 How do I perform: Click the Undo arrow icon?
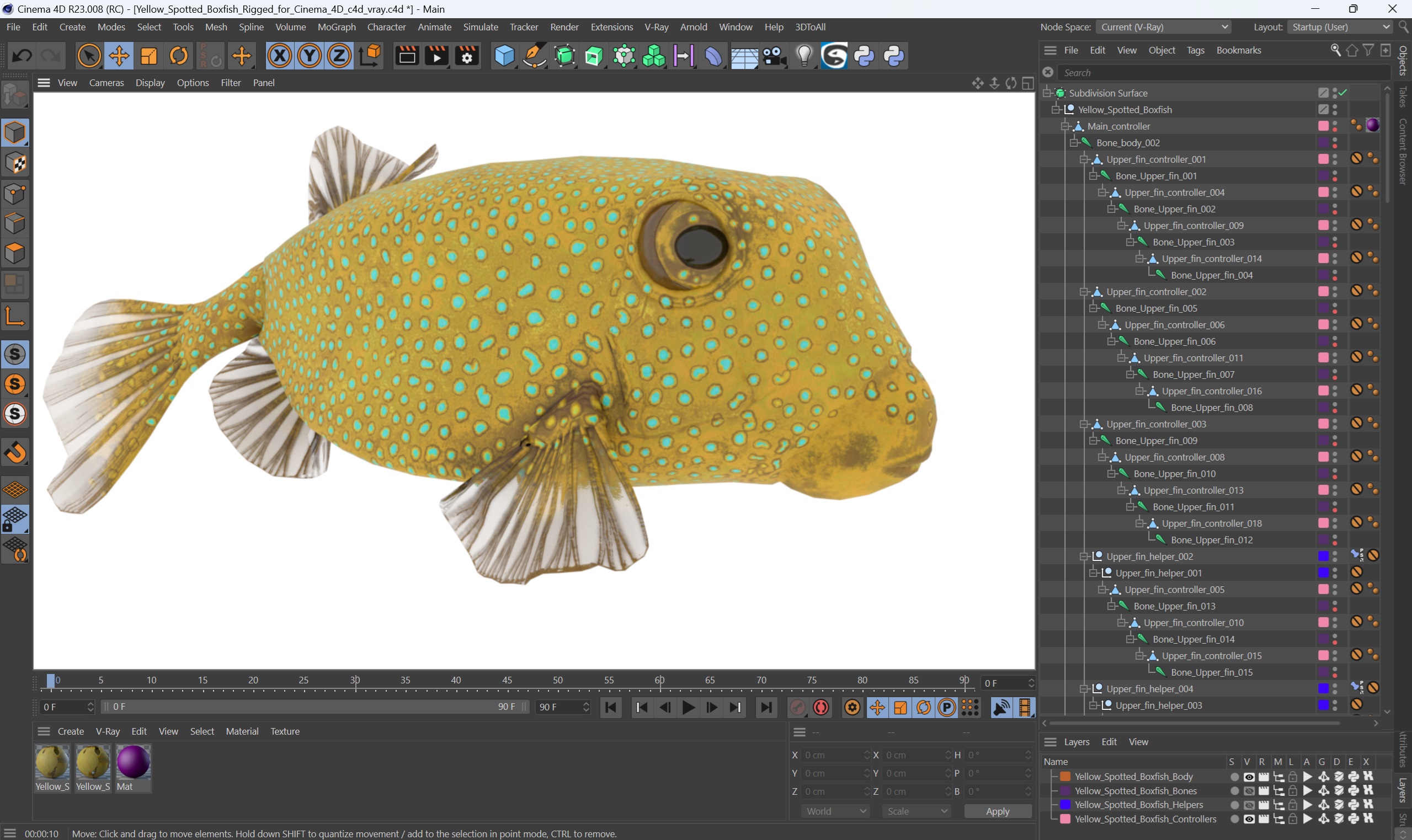click(x=22, y=56)
